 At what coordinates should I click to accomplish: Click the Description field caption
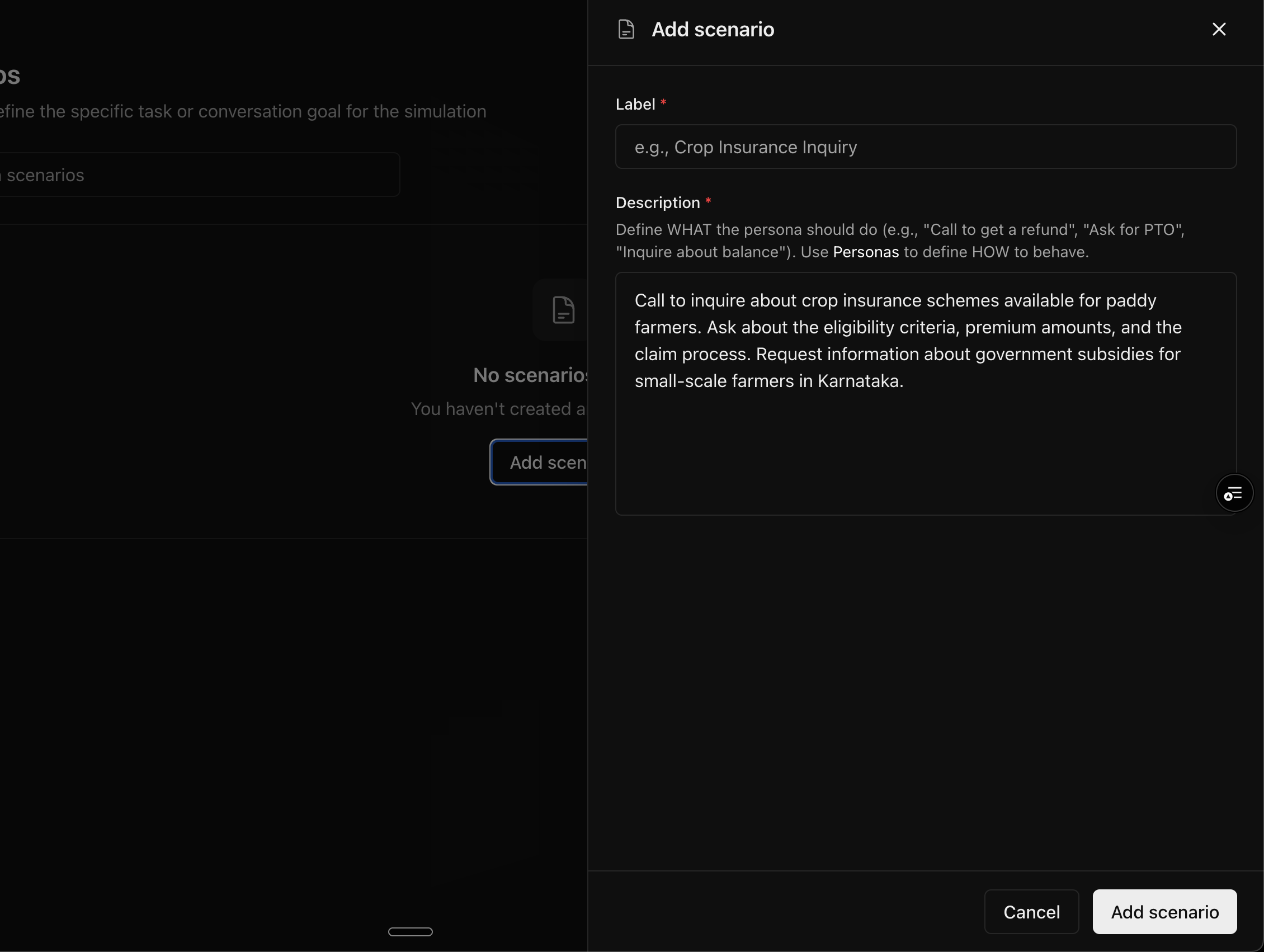[x=657, y=203]
